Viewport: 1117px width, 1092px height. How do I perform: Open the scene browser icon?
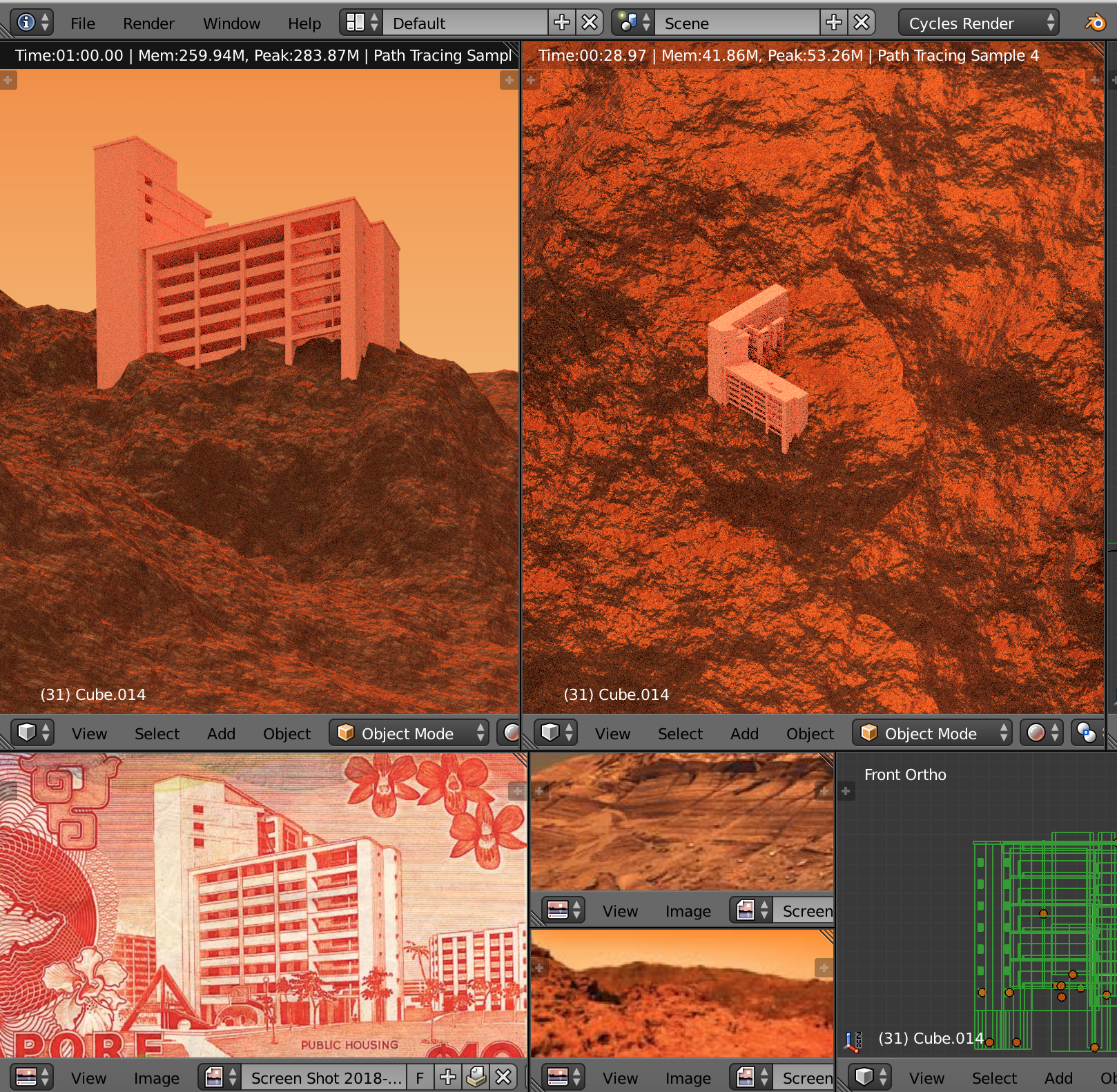point(633,23)
